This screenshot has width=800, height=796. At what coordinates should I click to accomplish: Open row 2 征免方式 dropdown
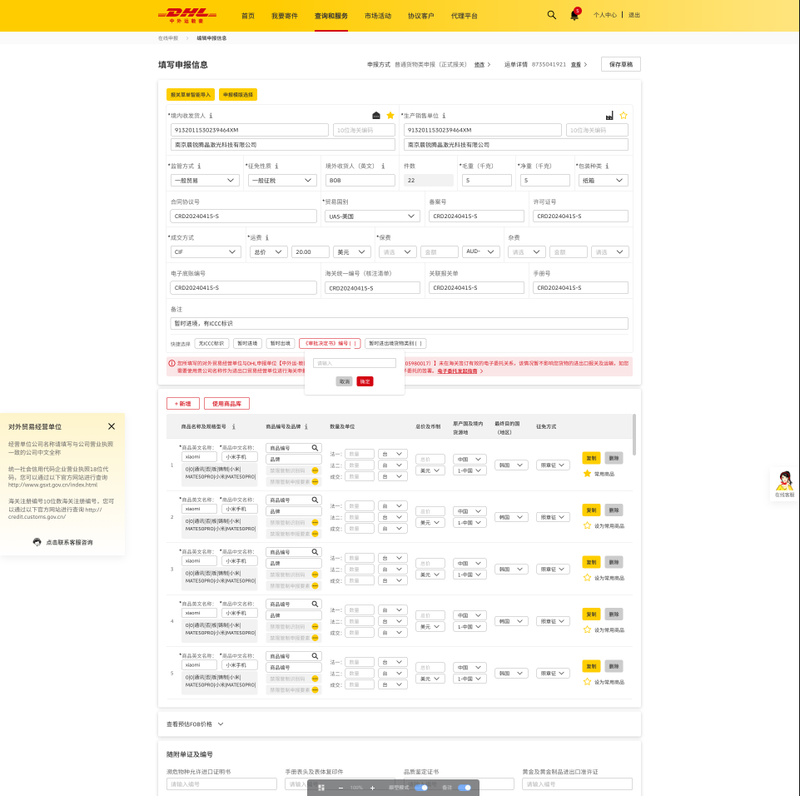[x=553, y=517]
